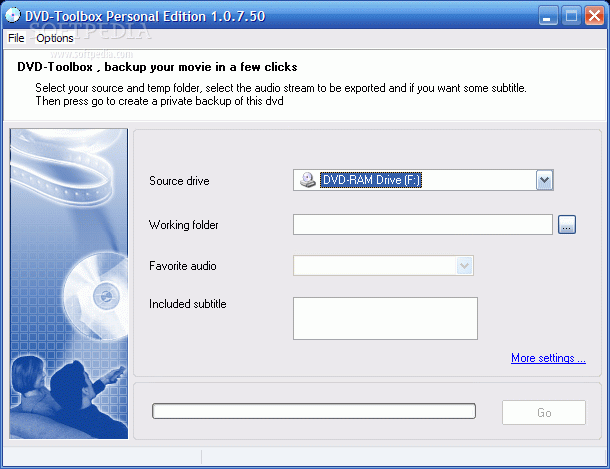
Task: Click the Working folder input field
Action: 422,224
